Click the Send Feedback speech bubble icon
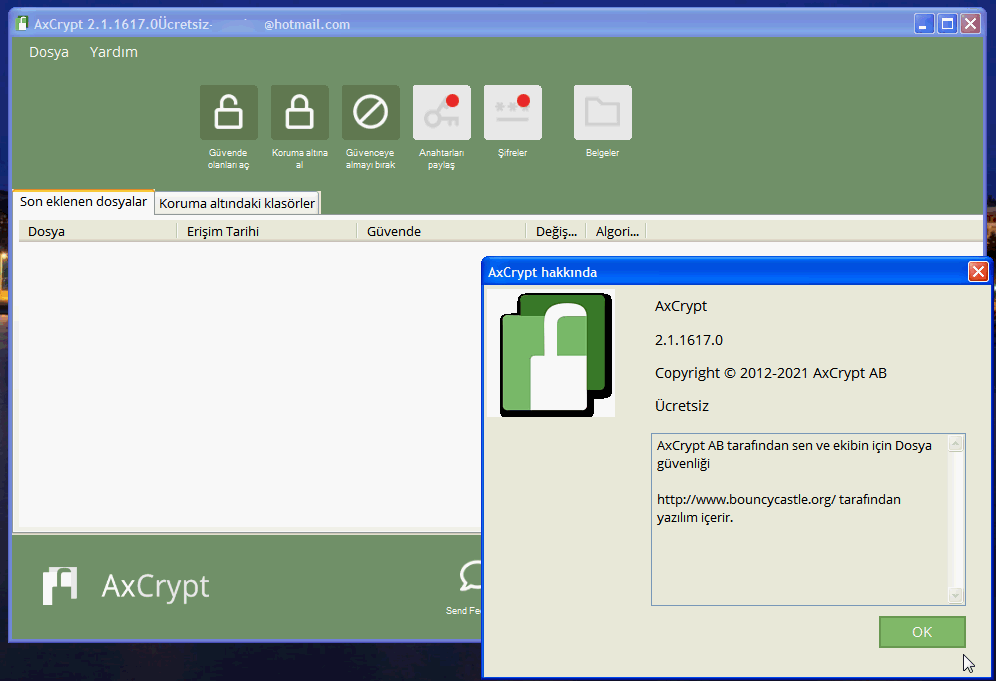This screenshot has height=681, width=996. pos(470,576)
